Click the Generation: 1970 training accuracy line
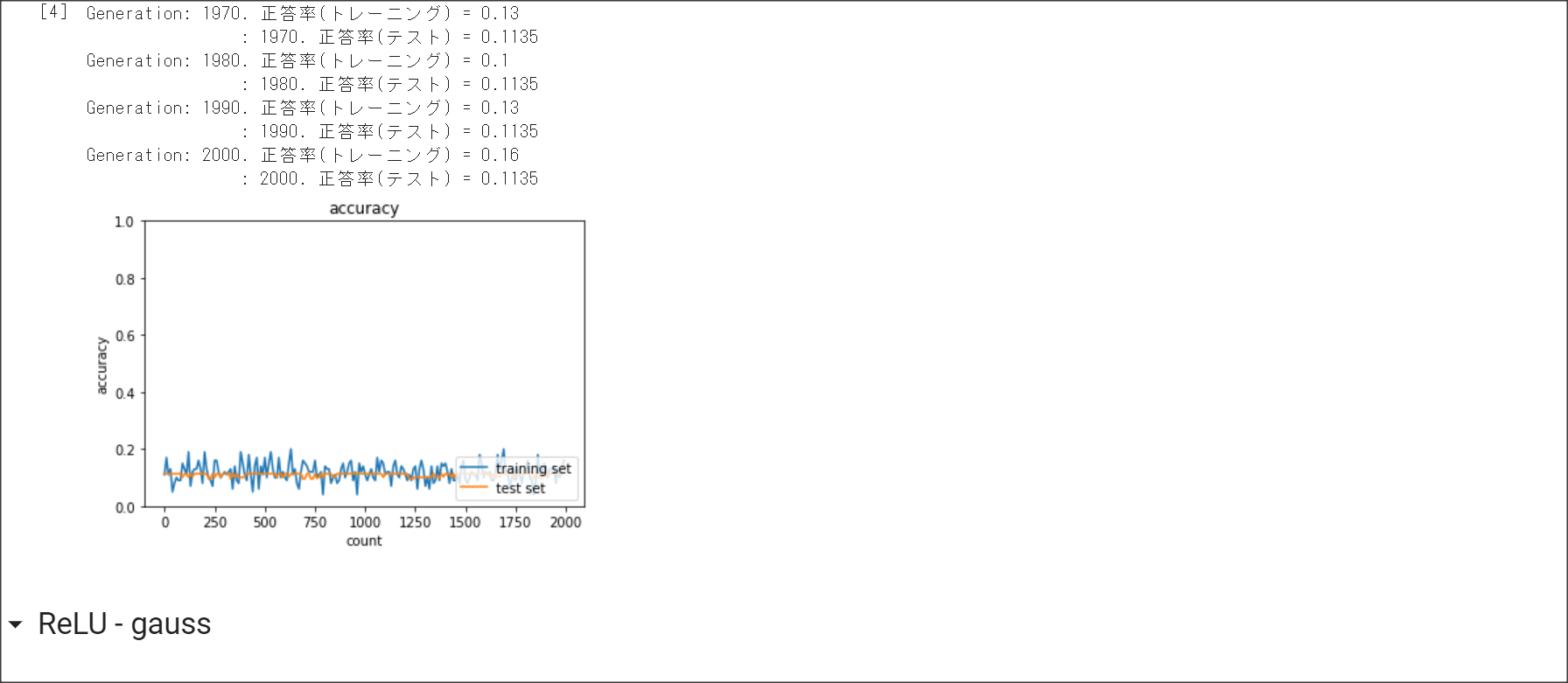The height and width of the screenshot is (683, 1568). pos(303,13)
